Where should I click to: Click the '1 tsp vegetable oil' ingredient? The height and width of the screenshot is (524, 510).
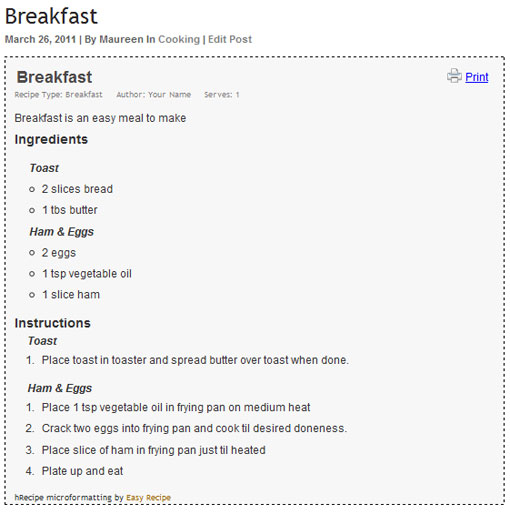point(87,274)
